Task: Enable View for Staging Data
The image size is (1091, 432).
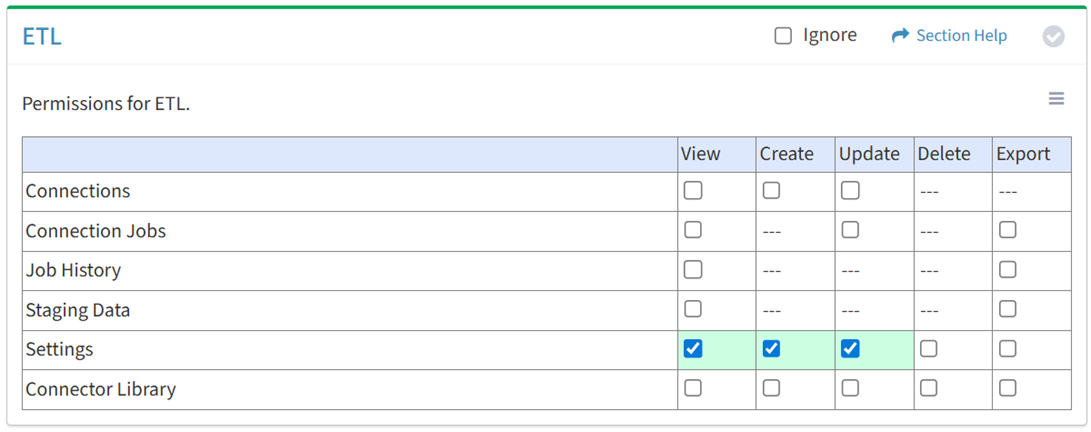Action: tap(693, 309)
